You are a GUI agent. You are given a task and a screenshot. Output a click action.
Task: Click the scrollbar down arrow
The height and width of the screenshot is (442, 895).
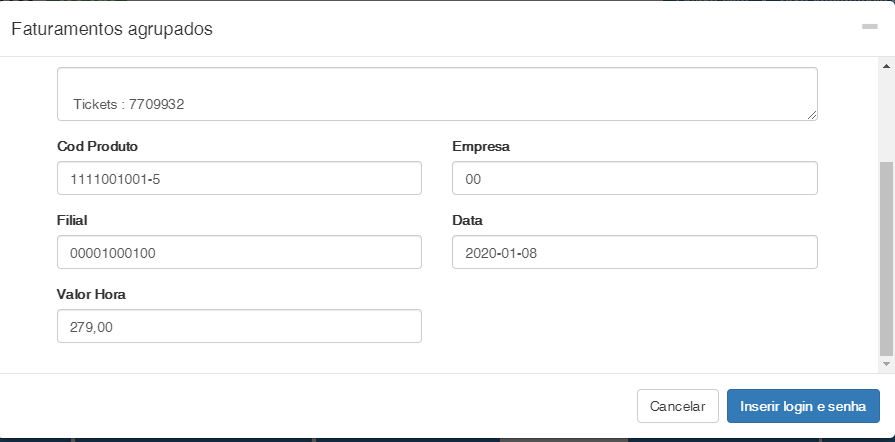coord(885,364)
